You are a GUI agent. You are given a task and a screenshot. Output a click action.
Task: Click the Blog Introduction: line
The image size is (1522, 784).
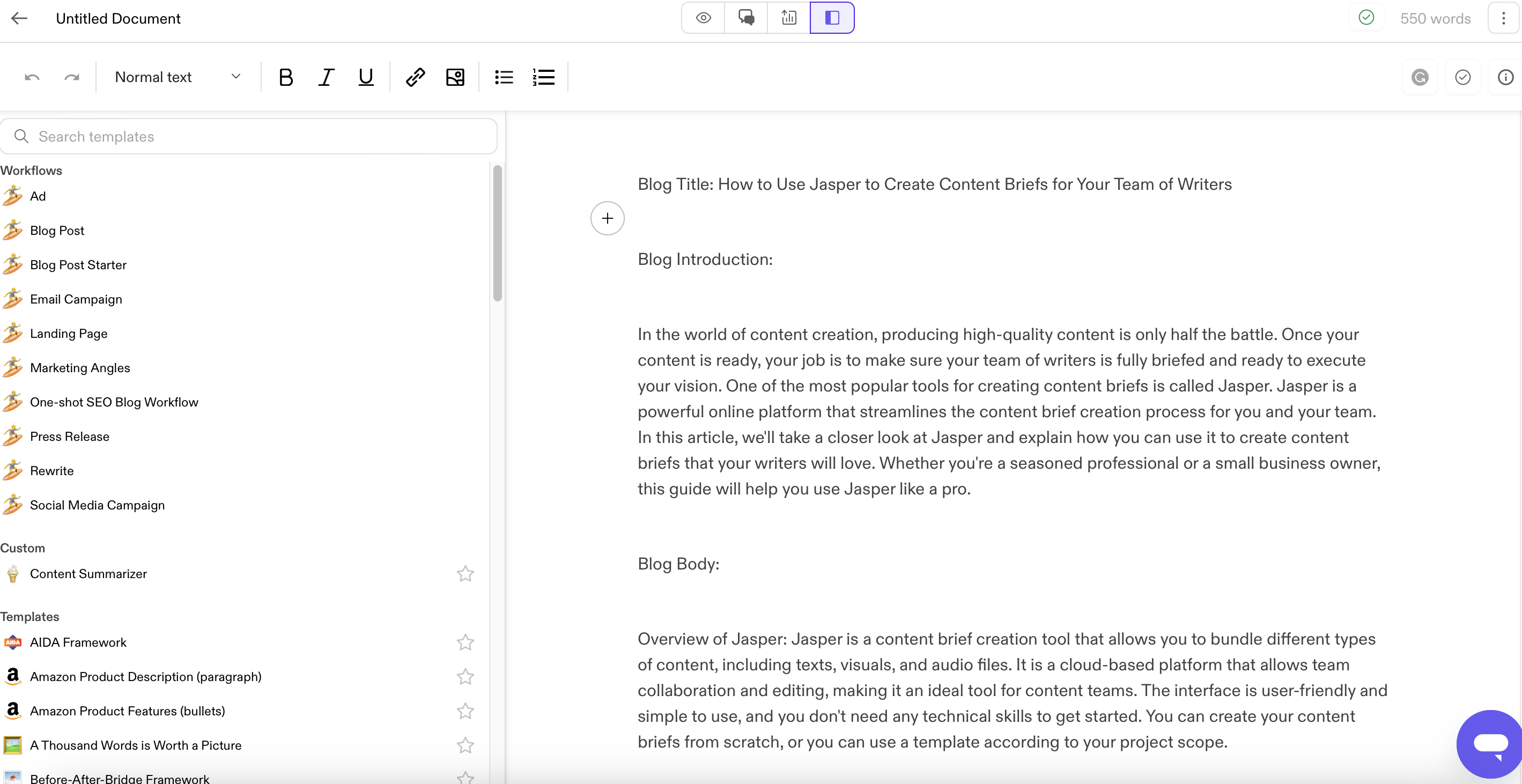[x=705, y=260]
